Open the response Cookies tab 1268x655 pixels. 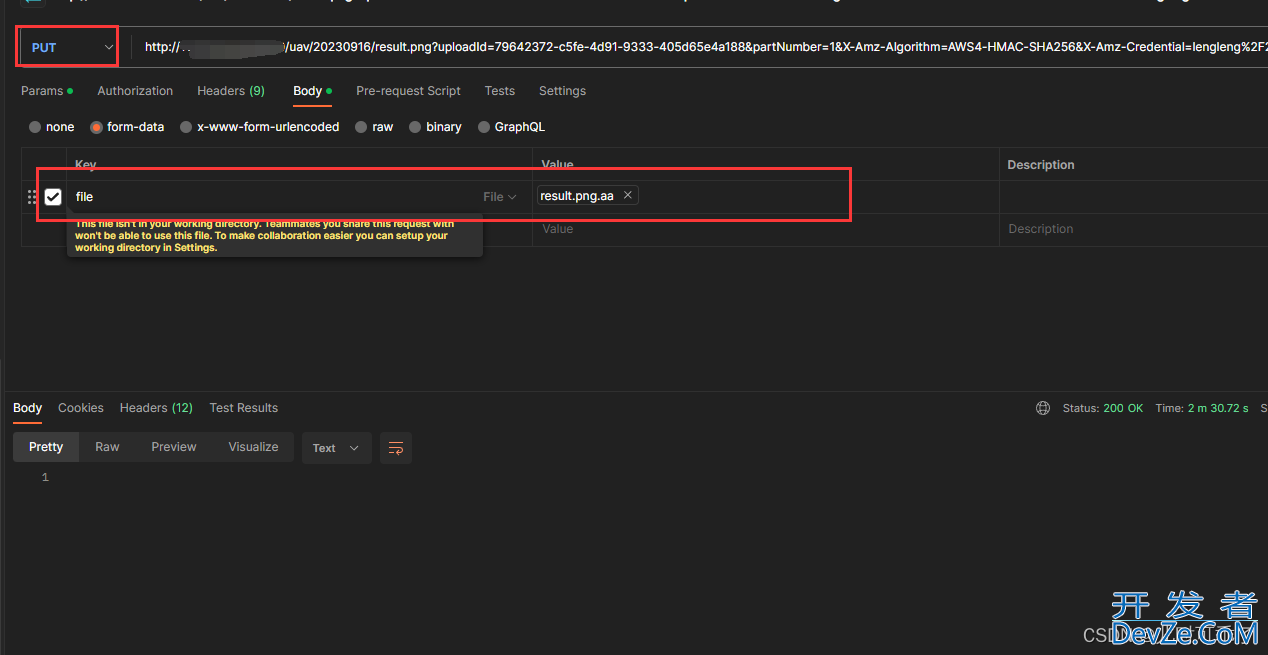pyautogui.click(x=81, y=408)
